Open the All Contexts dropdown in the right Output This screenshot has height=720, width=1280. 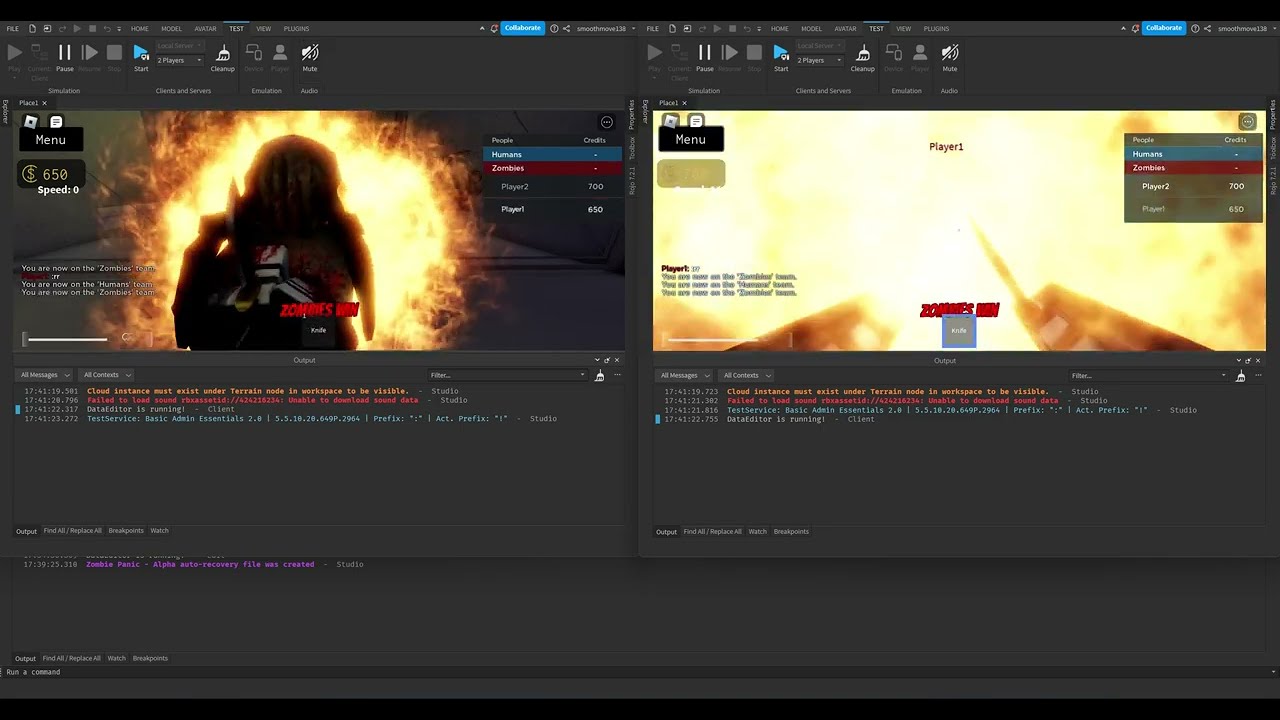pos(746,375)
